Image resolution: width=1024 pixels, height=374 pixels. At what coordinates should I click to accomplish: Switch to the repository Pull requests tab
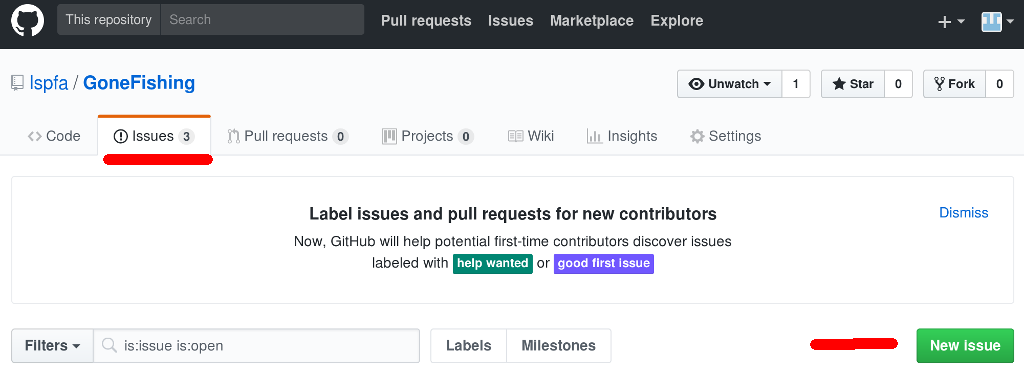(288, 136)
